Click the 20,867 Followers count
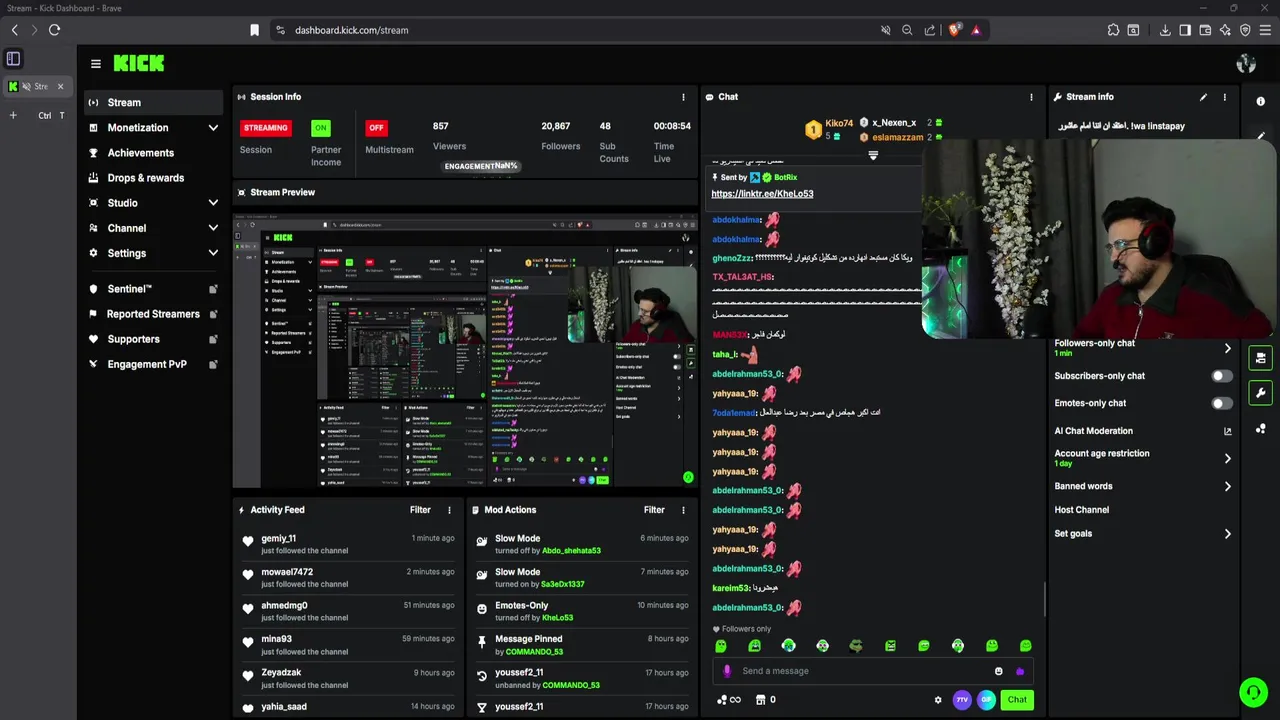The image size is (1280, 720). click(556, 126)
